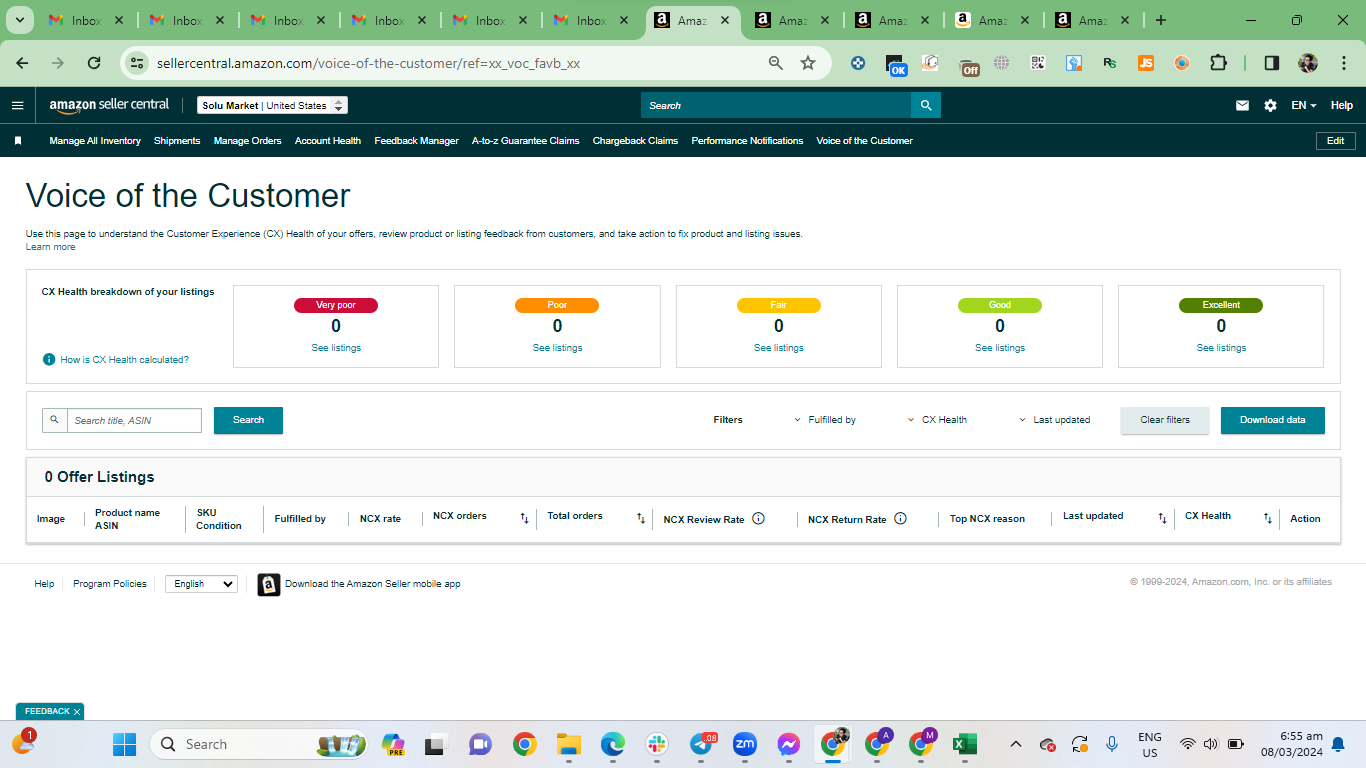Go back with the browser back arrow

[x=22, y=63]
